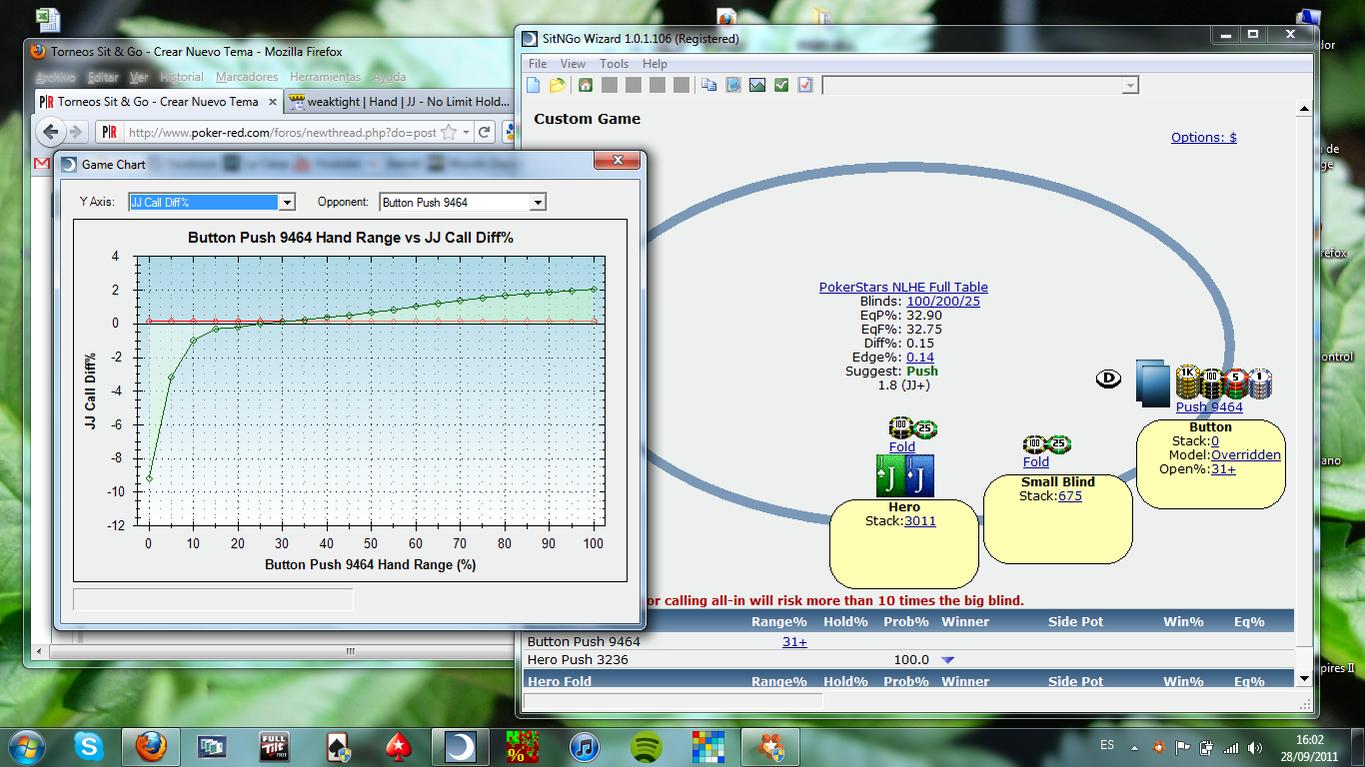Open the Tools menu in SitNGo Wizard
Image resolution: width=1365 pixels, height=767 pixels.
pyautogui.click(x=614, y=63)
